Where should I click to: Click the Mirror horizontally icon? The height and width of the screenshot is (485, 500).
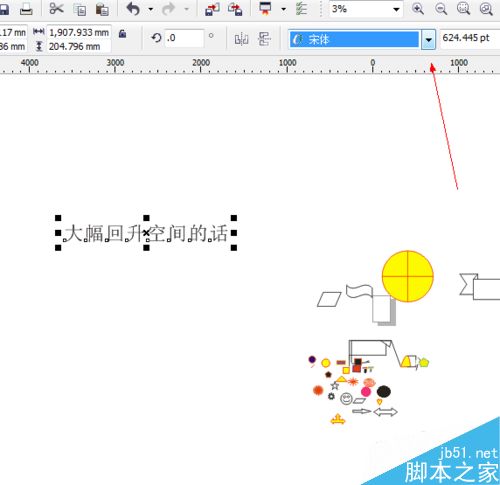click(241, 39)
